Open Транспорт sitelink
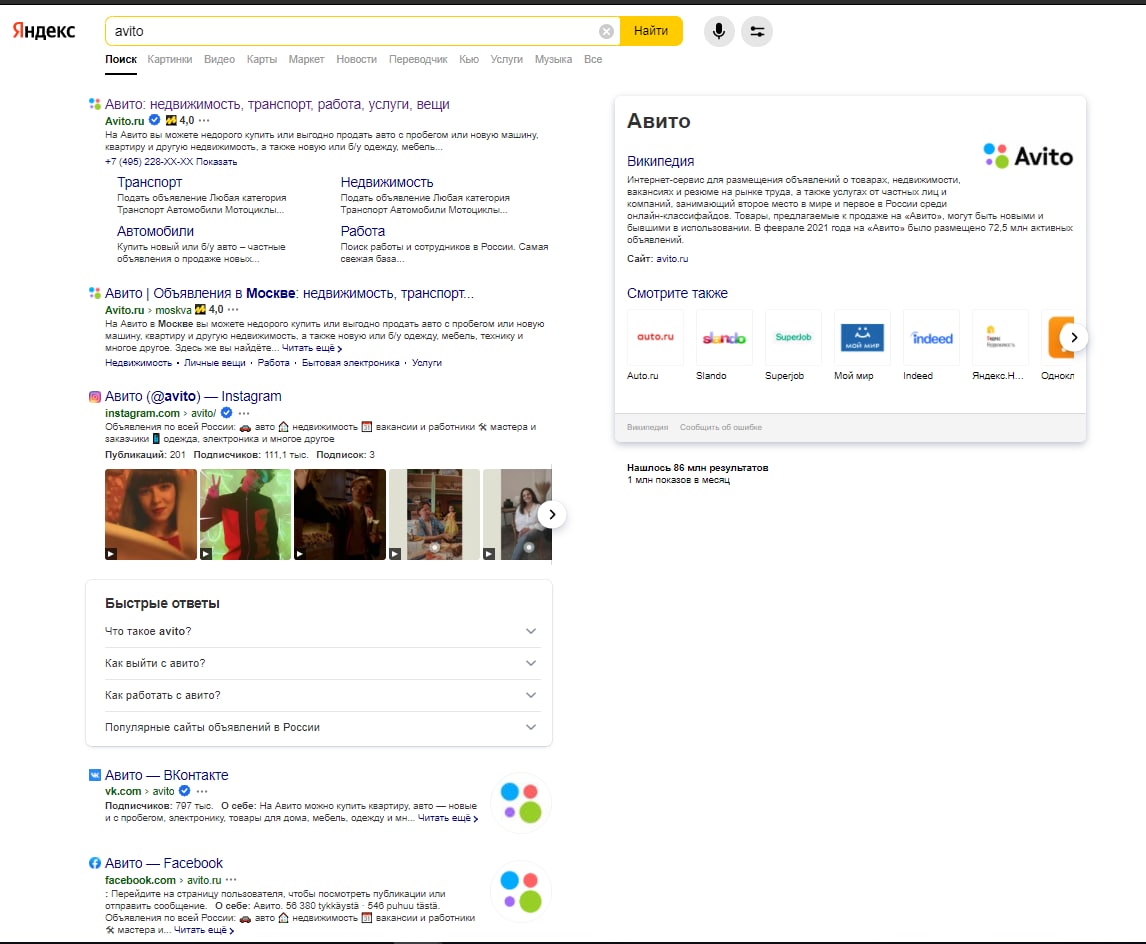The width and height of the screenshot is (1146, 944). [x=150, y=182]
